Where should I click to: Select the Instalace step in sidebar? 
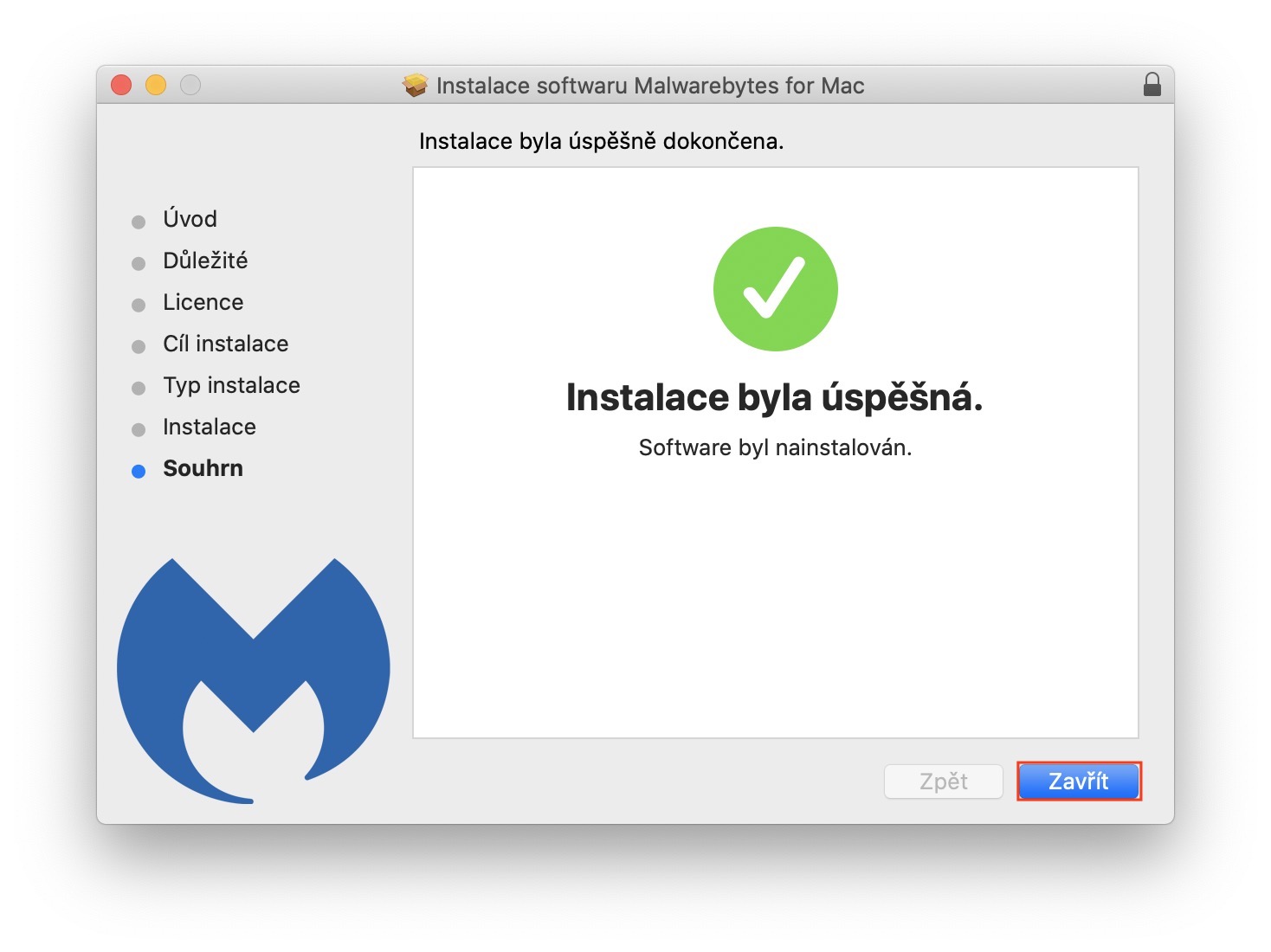tap(210, 427)
